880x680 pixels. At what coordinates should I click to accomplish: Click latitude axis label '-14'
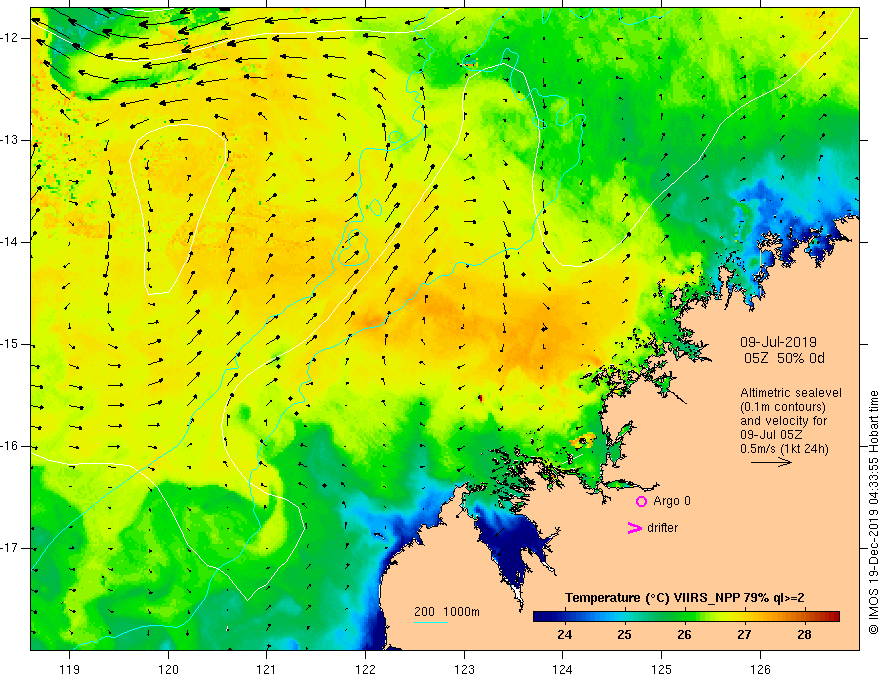(10, 242)
